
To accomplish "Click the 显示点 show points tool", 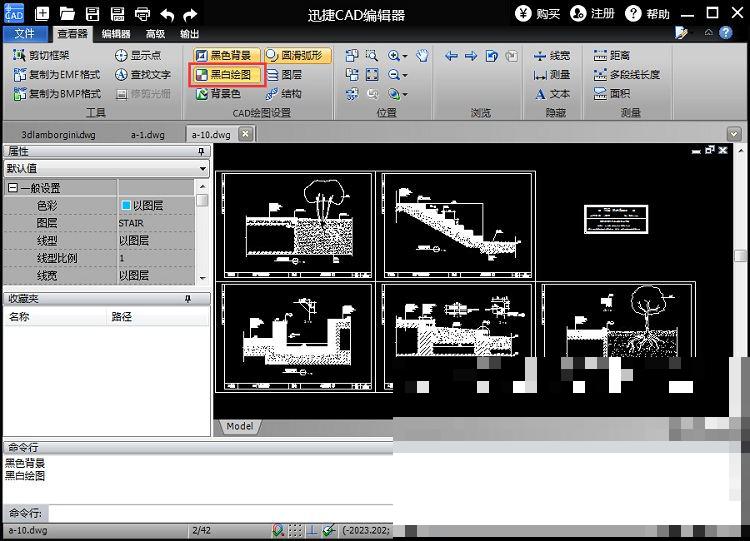I will tap(138, 55).
